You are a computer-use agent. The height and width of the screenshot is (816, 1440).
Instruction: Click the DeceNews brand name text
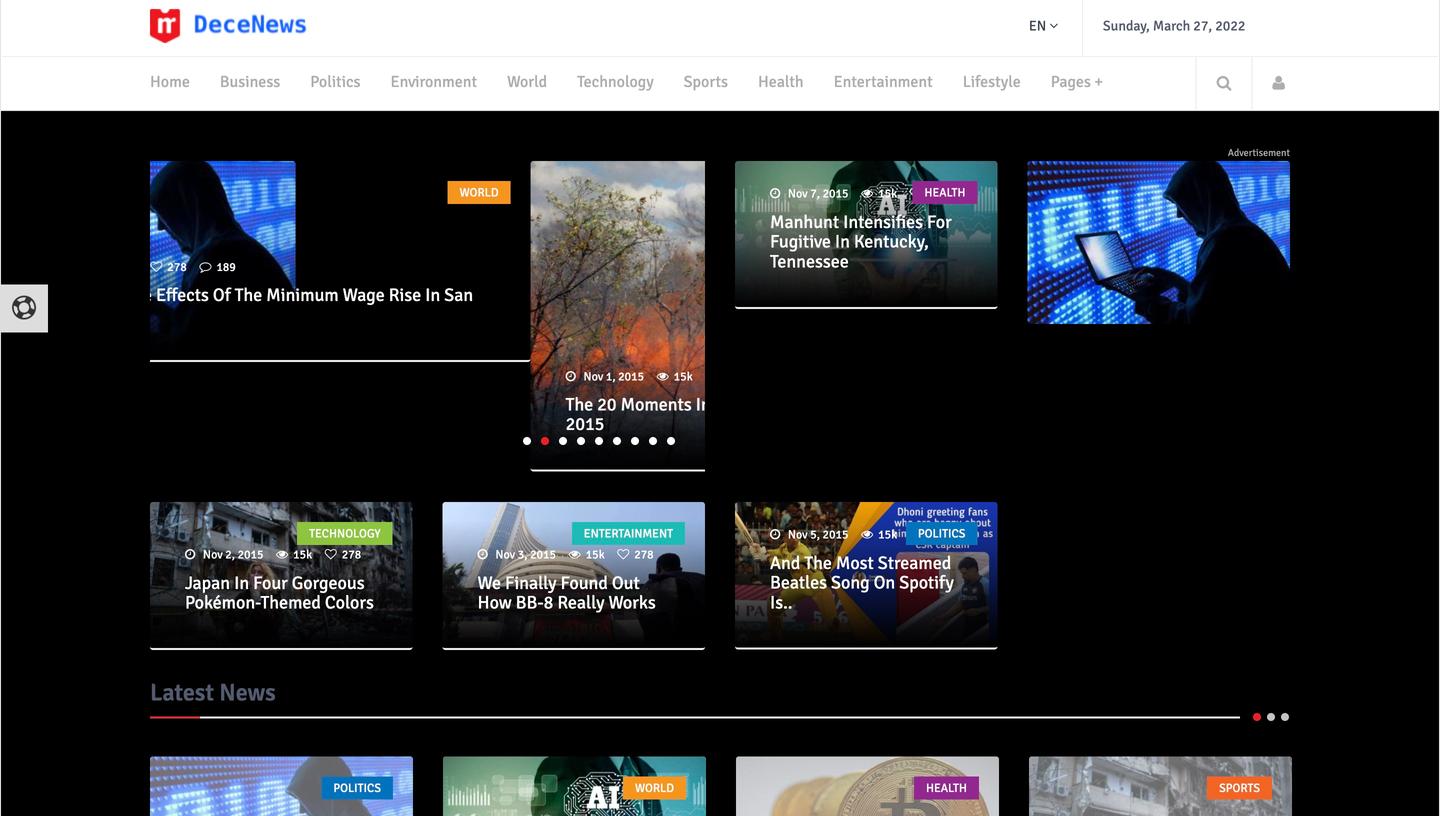pos(250,25)
